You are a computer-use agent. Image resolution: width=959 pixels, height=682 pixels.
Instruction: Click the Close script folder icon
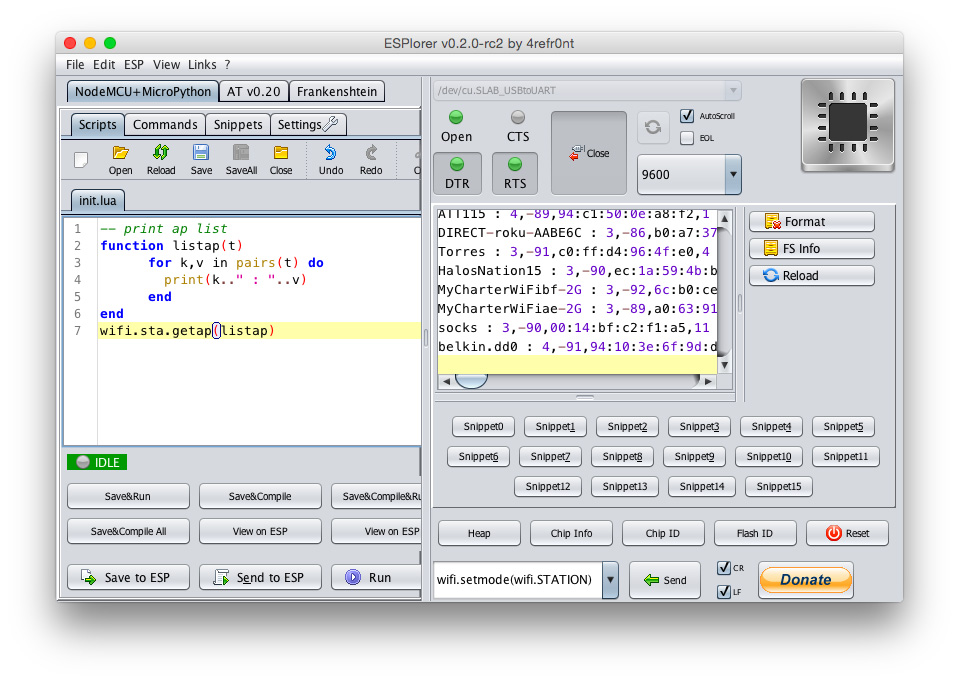(281, 153)
